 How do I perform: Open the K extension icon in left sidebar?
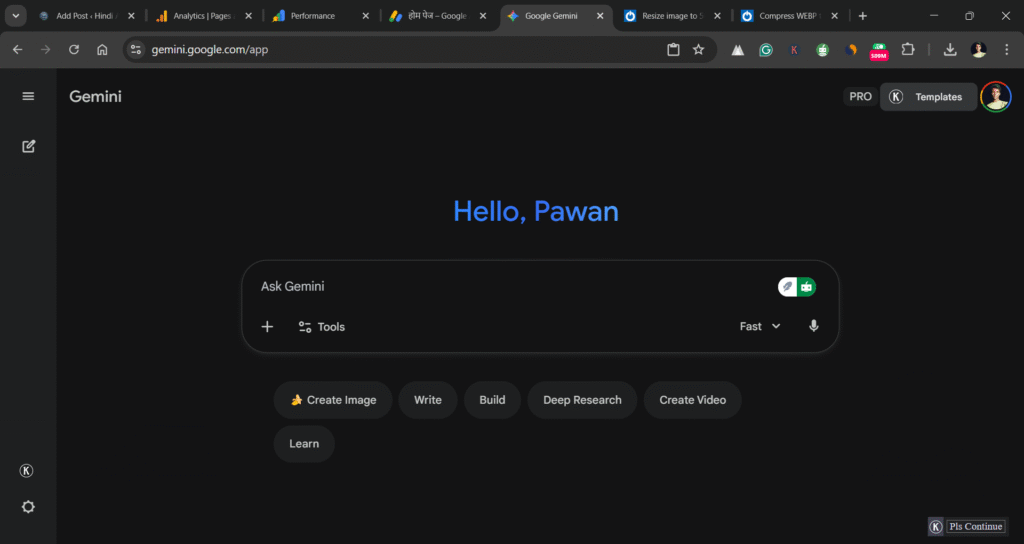coord(26,471)
